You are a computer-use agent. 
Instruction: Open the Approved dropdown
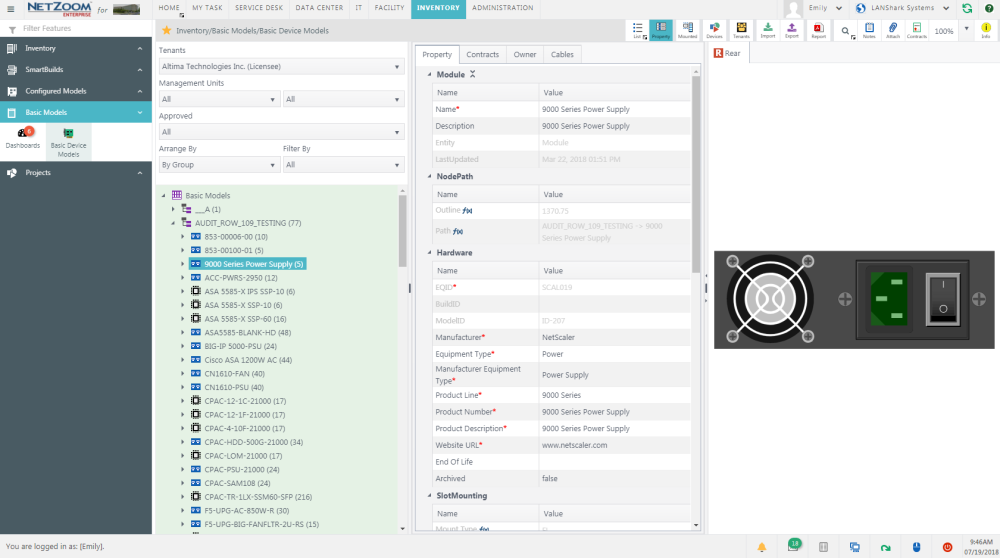coord(281,132)
